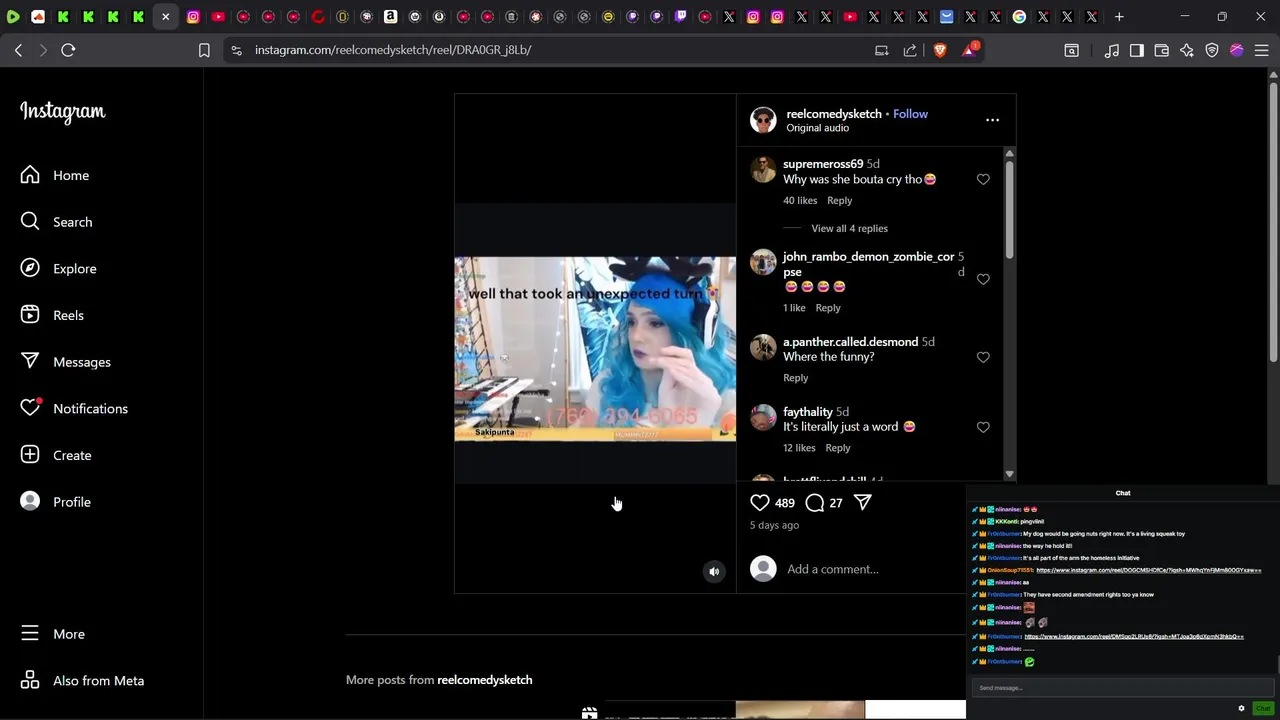Click the address bar URL
This screenshot has height=720, width=1280.
[393, 50]
